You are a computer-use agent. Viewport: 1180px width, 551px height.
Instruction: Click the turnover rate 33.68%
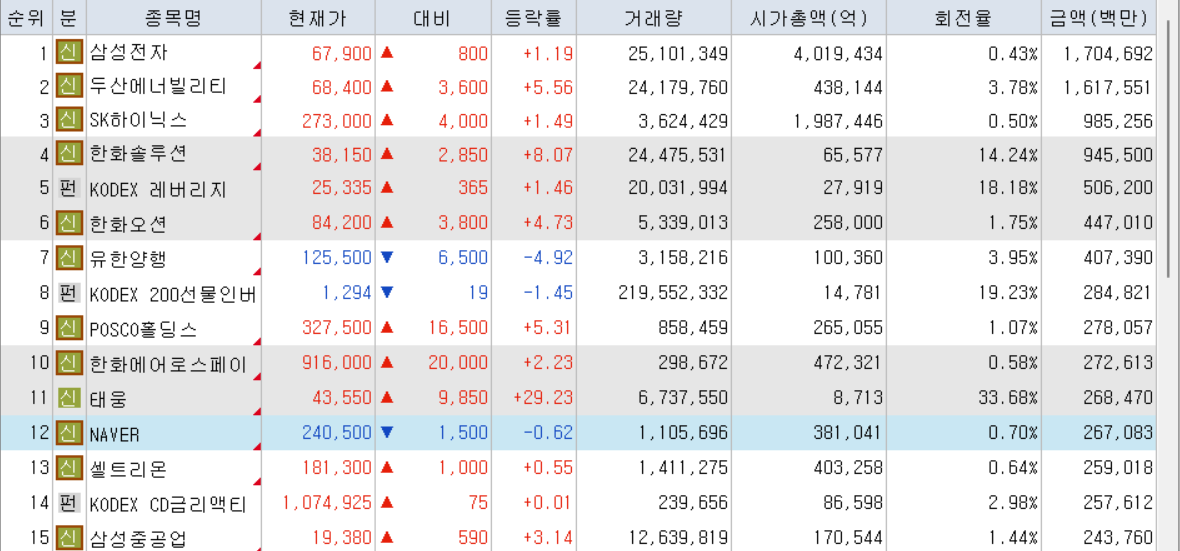(1006, 397)
